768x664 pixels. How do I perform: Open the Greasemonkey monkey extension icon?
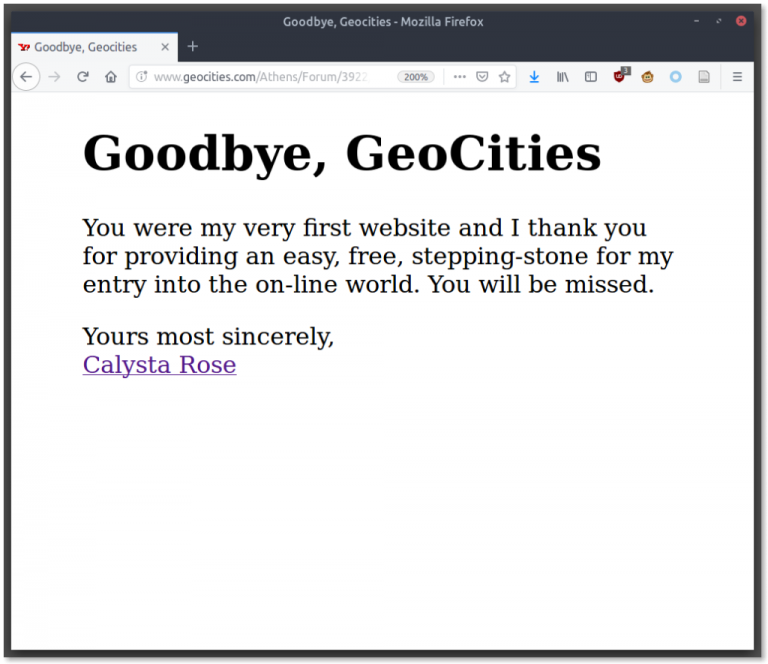[x=648, y=77]
